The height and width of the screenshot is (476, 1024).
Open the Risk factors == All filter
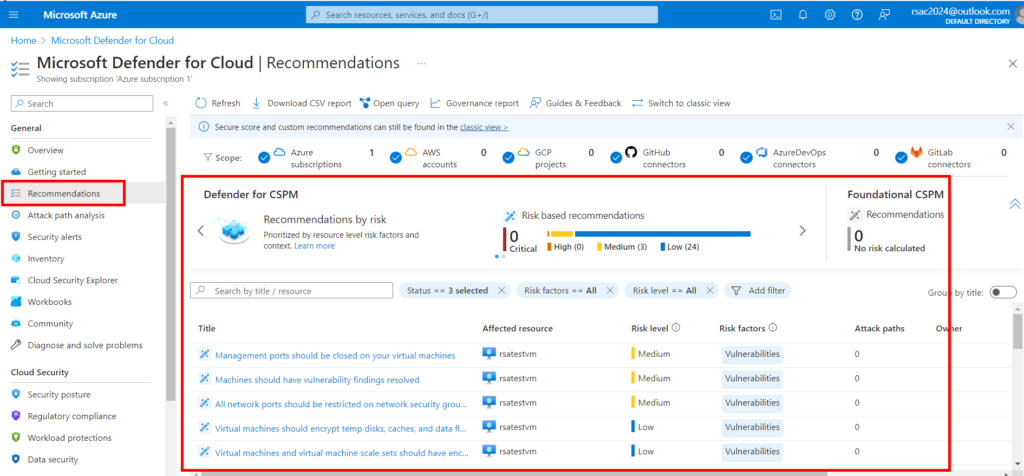click(560, 291)
